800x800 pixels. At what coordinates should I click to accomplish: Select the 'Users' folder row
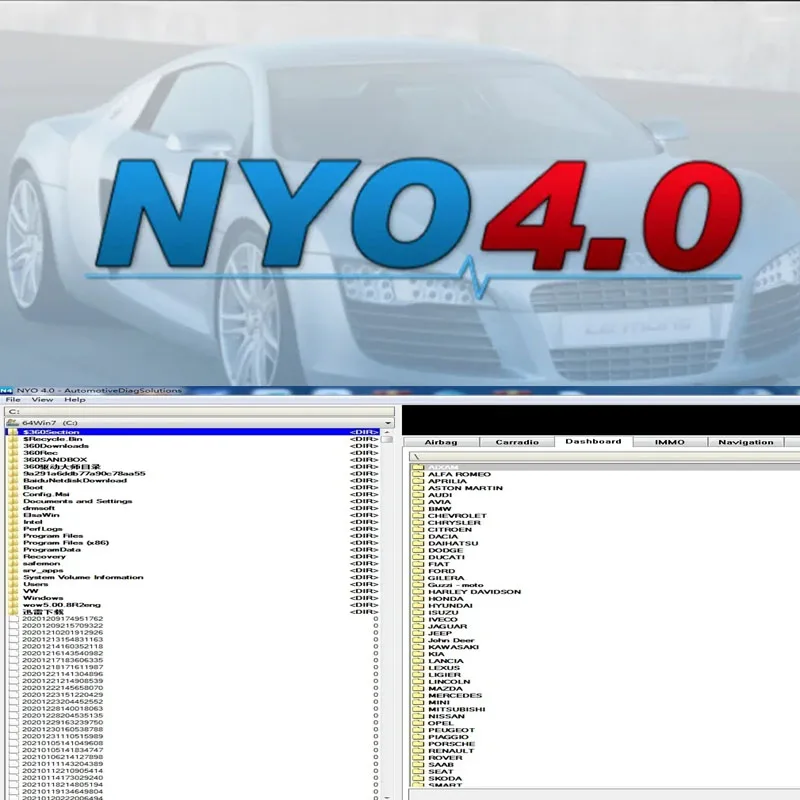coord(193,584)
